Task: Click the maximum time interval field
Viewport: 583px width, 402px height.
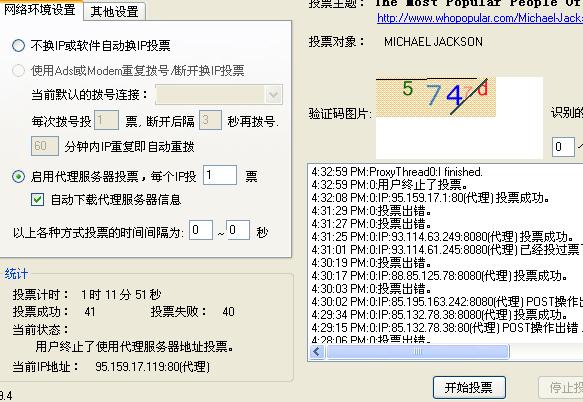Action: coord(238,230)
